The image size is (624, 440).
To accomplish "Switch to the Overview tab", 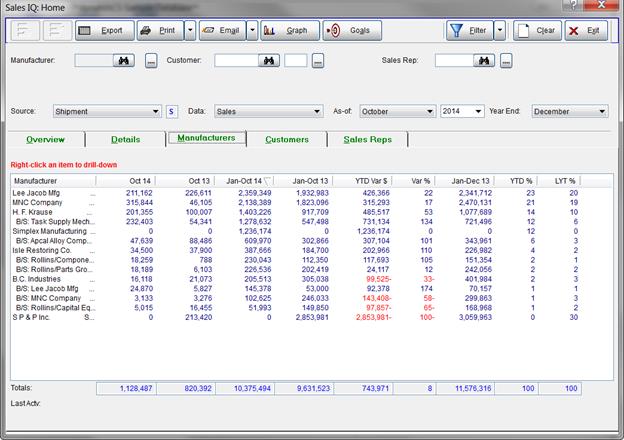I will (45, 140).
